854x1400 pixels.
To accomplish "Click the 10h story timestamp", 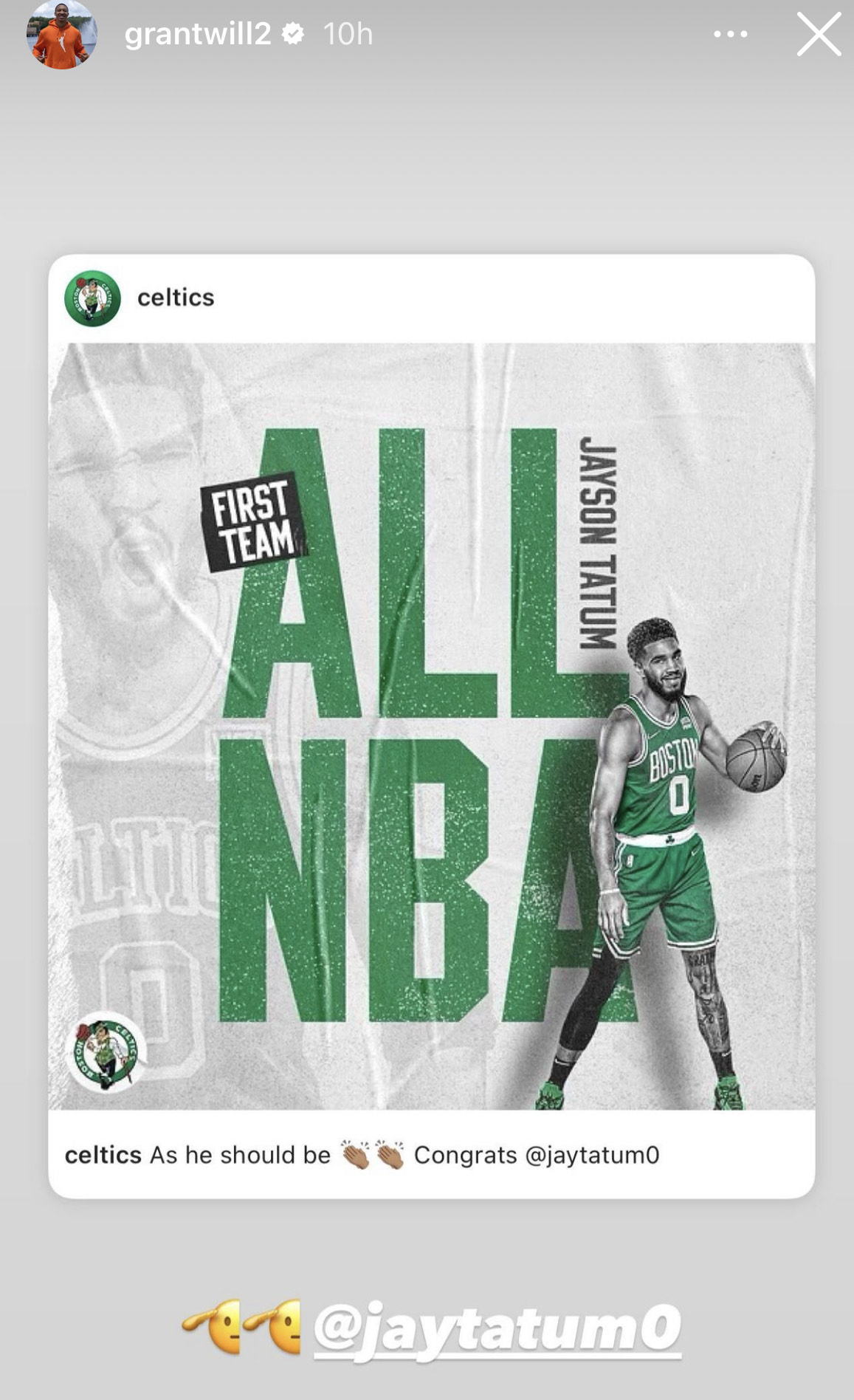I will coord(348,34).
